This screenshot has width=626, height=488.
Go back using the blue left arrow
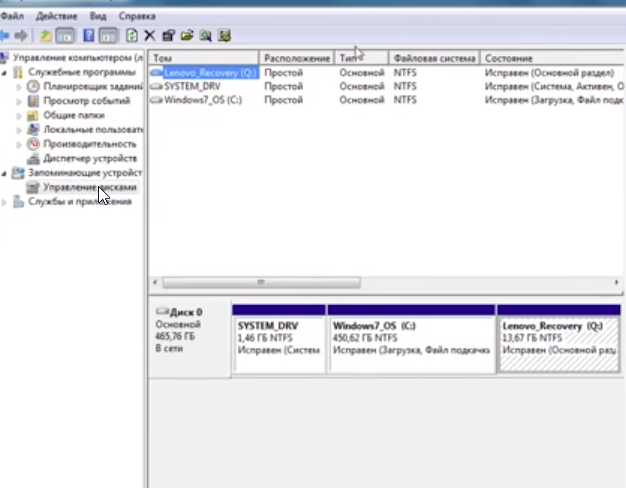[x=4, y=36]
